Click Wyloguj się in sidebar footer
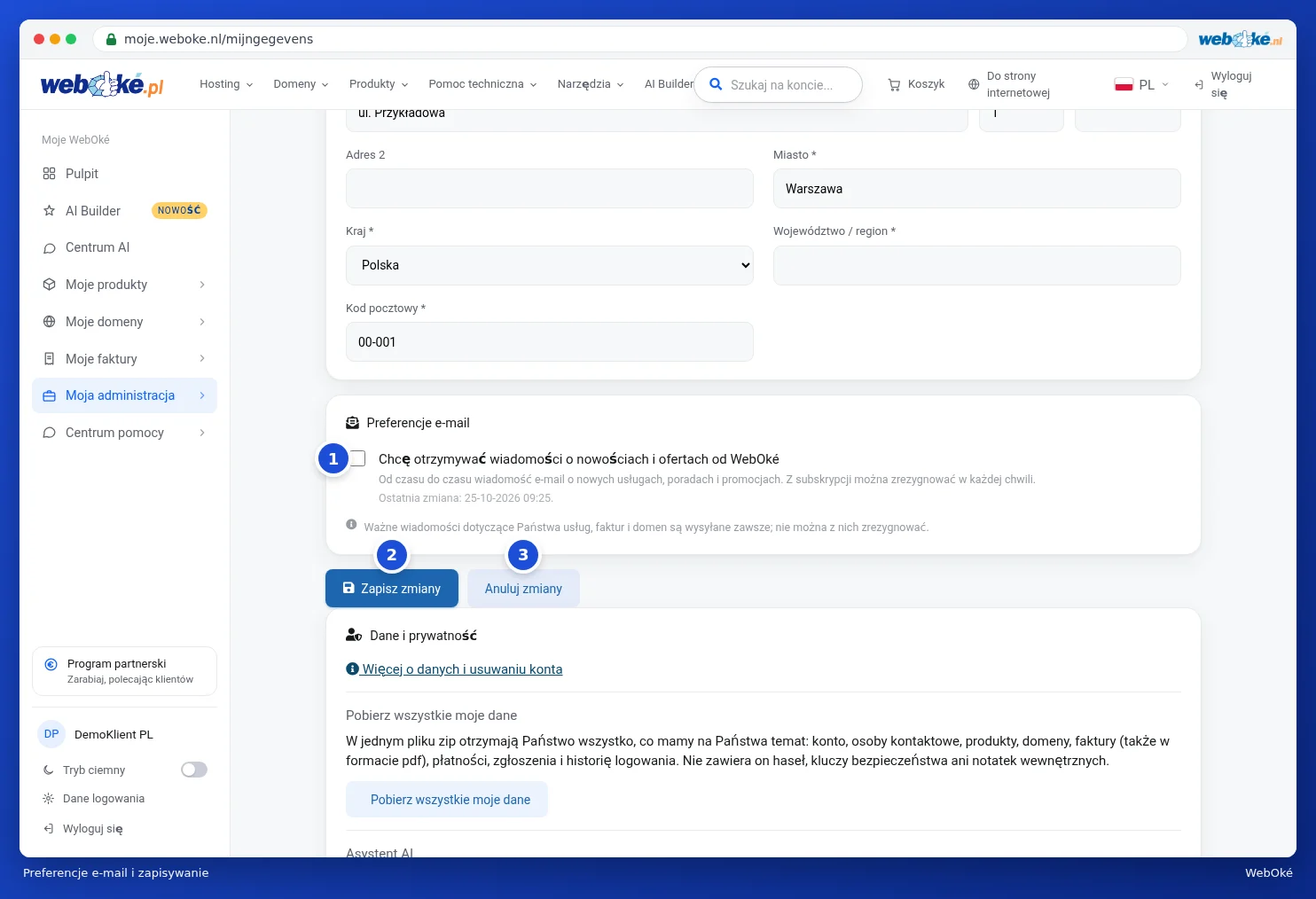 (x=83, y=829)
